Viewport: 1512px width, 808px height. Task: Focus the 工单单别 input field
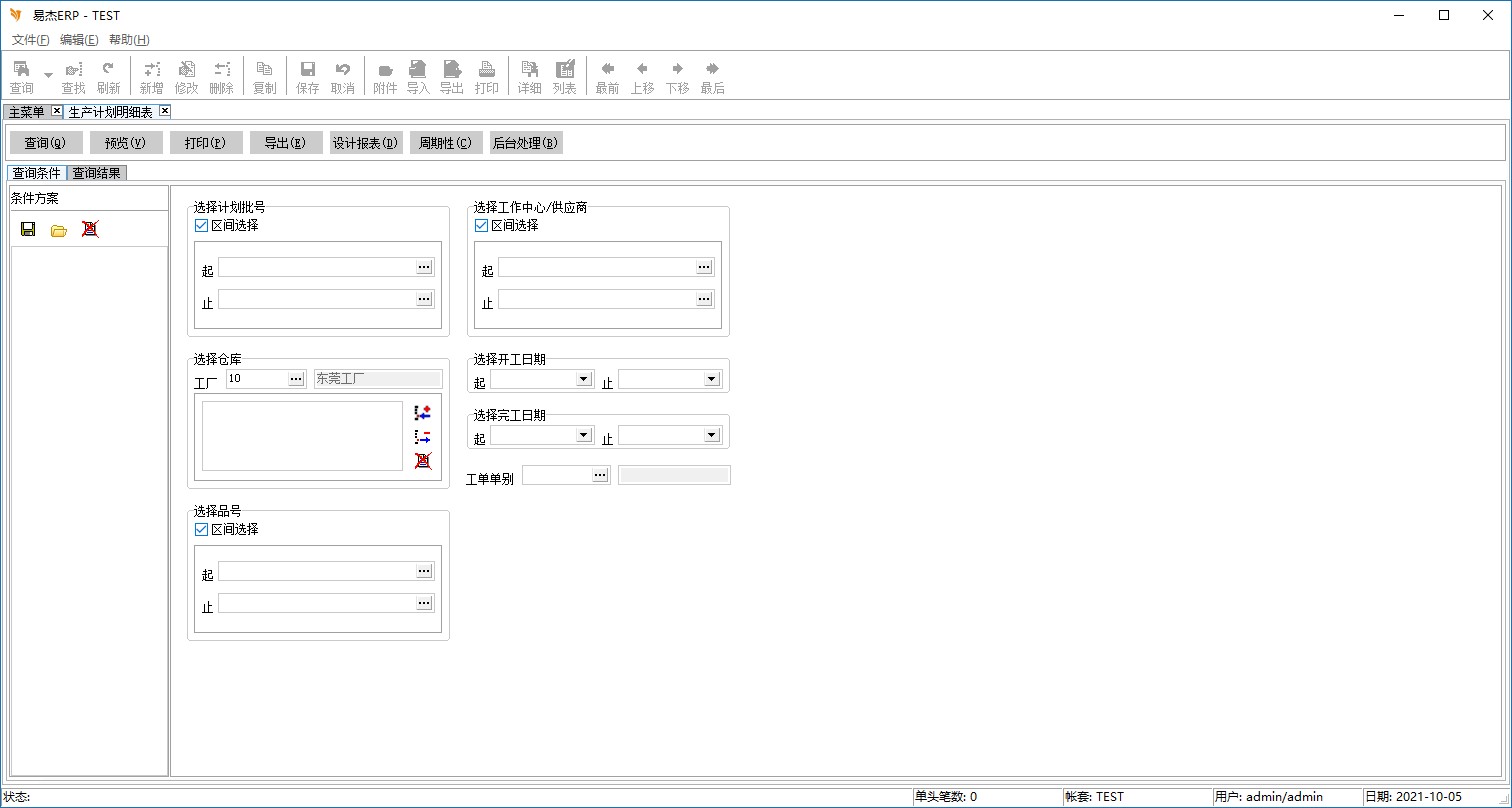click(x=557, y=475)
